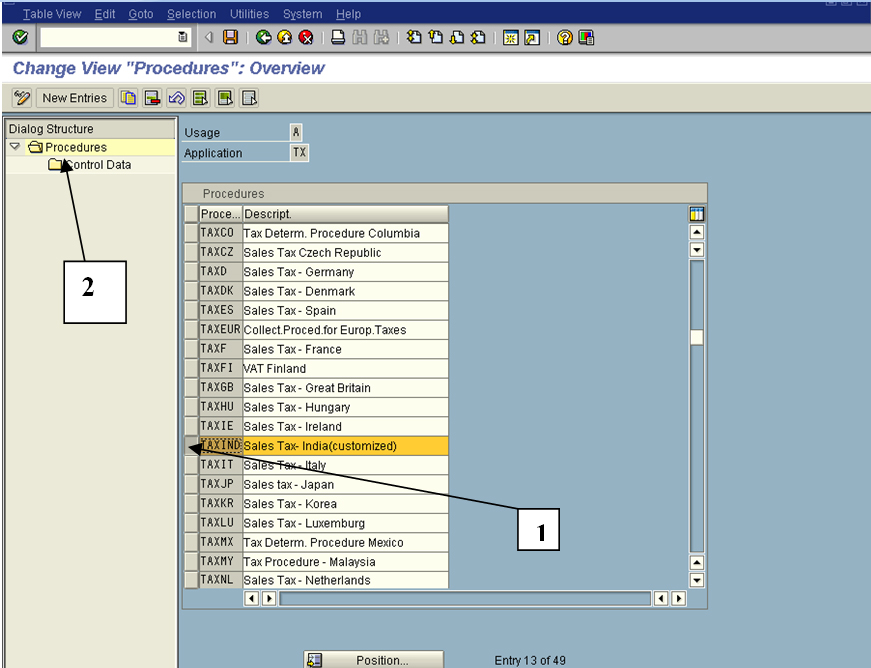871x668 pixels.
Task: Click the Previous Page icon
Action: tap(436, 37)
